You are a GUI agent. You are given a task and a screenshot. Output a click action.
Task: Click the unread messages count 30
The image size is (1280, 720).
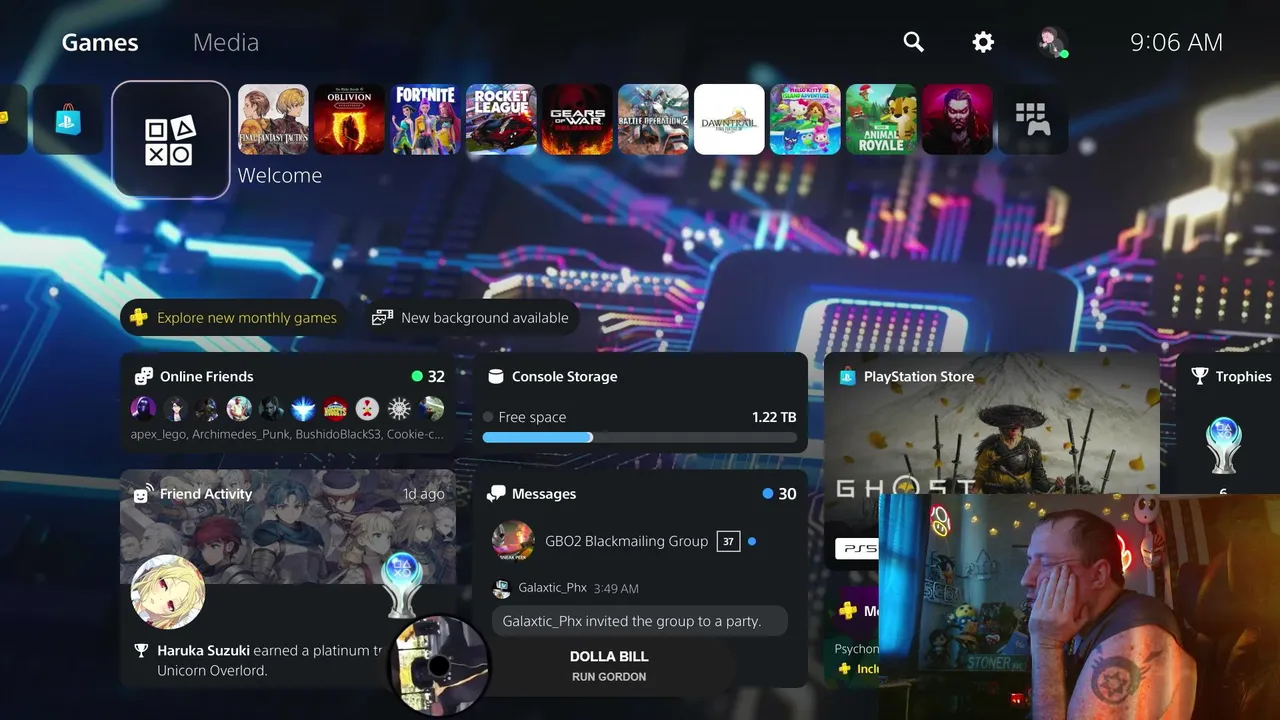click(x=779, y=494)
